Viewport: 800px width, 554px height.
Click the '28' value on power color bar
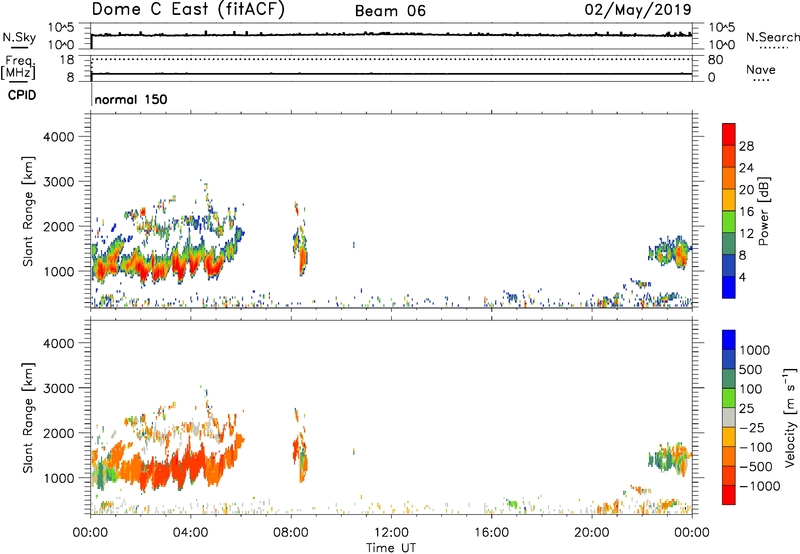click(x=746, y=146)
